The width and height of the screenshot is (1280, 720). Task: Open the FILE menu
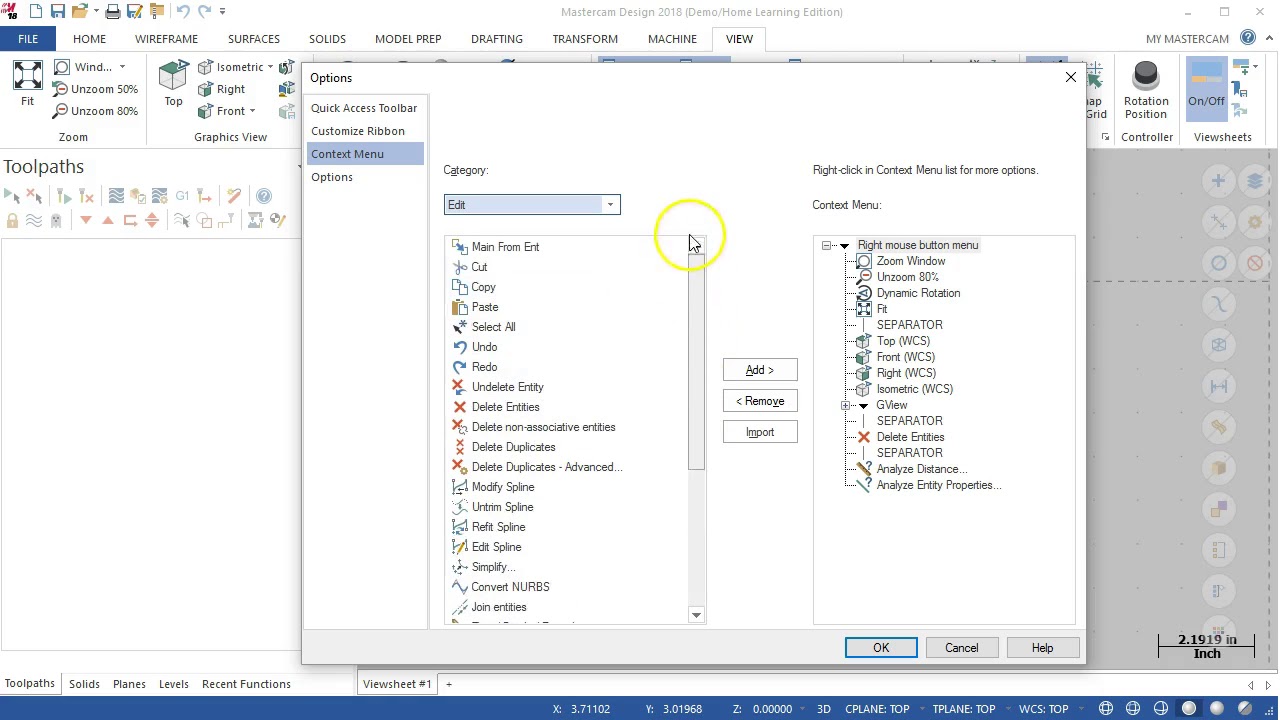click(x=28, y=39)
